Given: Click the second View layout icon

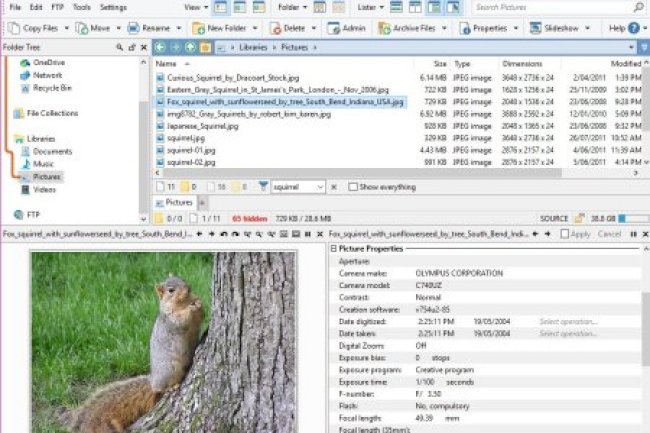Looking at the screenshot, I should (240, 7).
